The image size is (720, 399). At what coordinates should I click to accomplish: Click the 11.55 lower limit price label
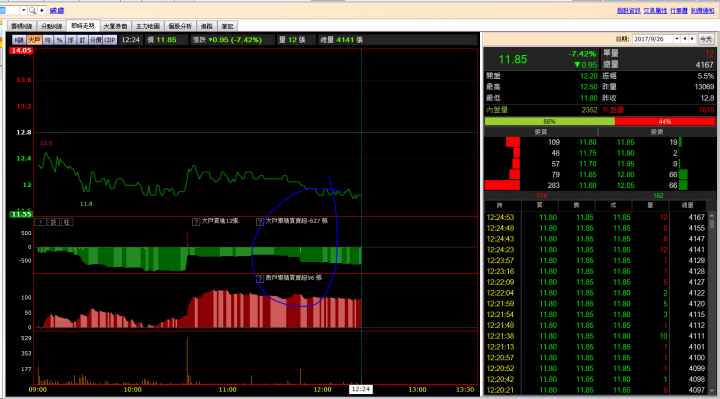click(21, 214)
